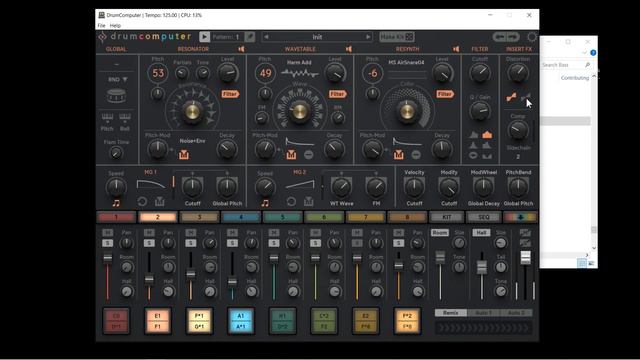Open the MS AirSnare04 sample selector

[406, 62]
